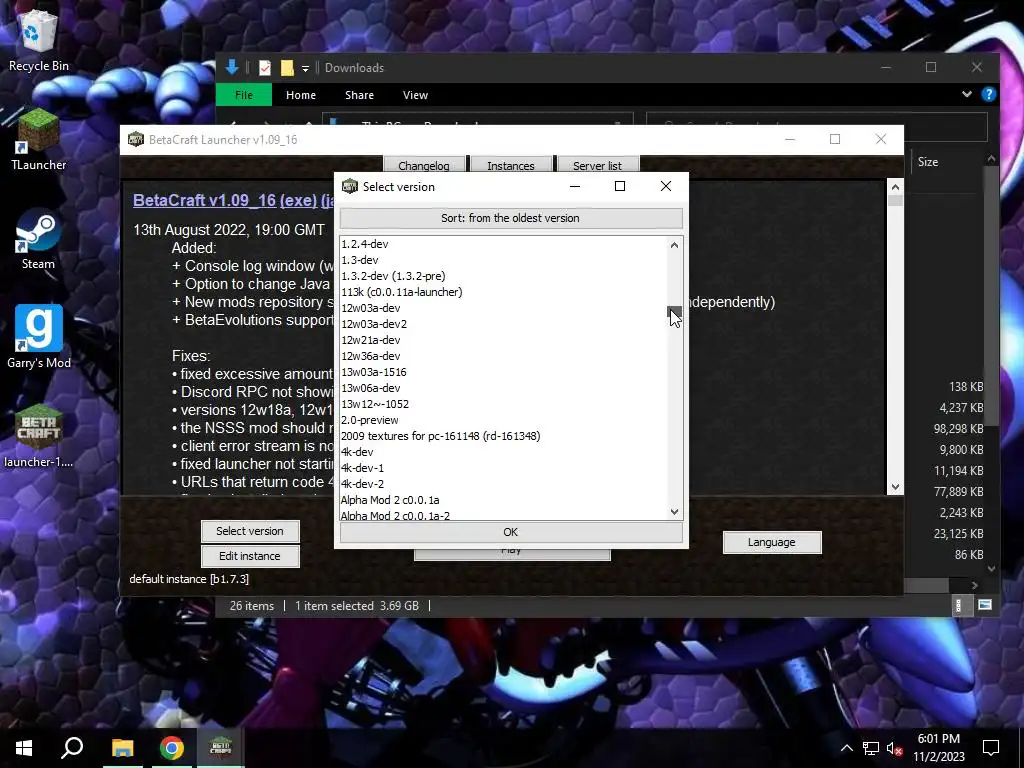This screenshot has height=768, width=1024.
Task: Select 4k-dev-1 version
Action: coord(503,468)
